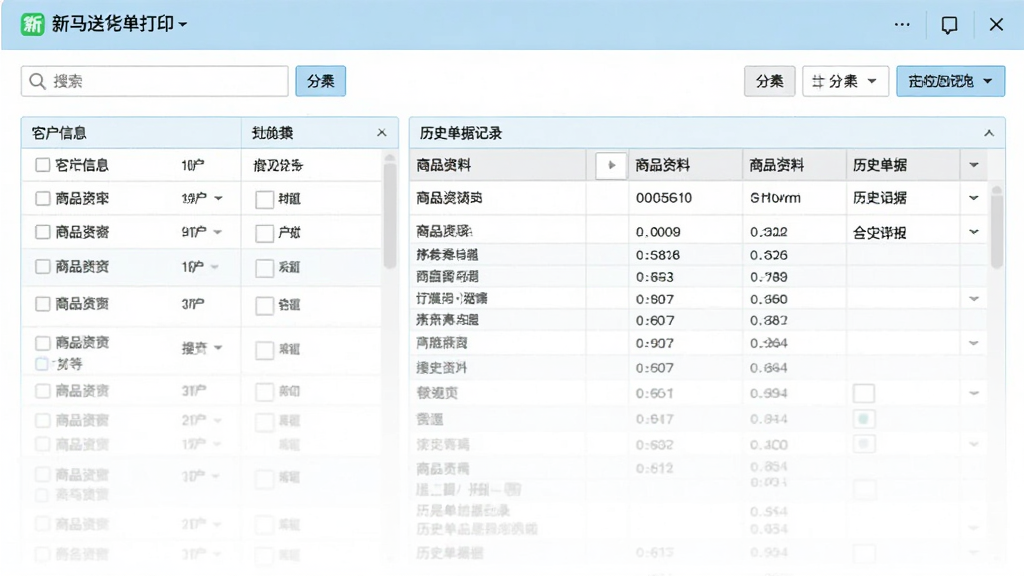
Task: Open the dropdown arrow next to 91户
Action: pyautogui.click(x=217, y=232)
